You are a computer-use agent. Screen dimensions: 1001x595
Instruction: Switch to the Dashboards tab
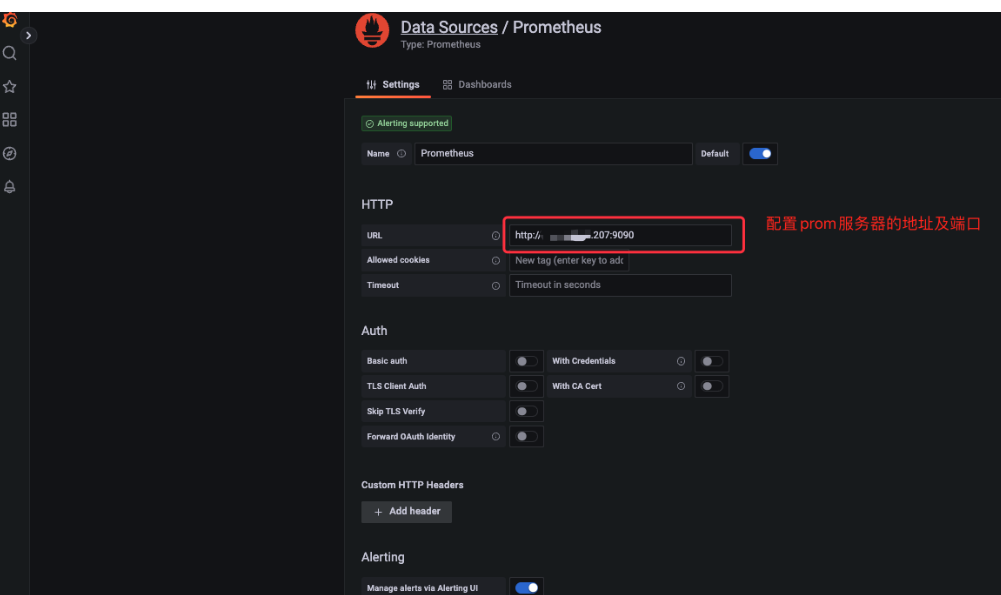point(477,84)
